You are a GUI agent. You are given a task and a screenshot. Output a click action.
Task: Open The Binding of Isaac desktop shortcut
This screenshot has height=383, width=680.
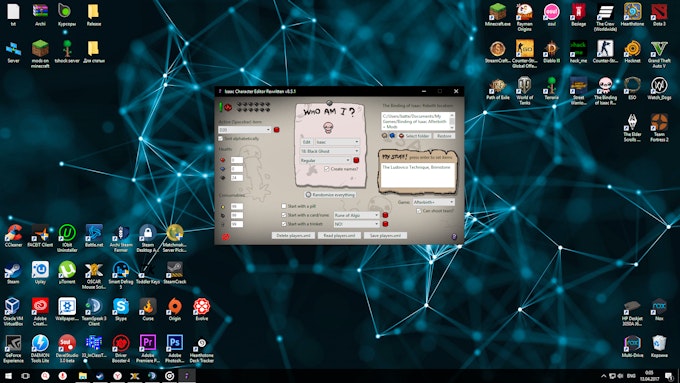605,91
